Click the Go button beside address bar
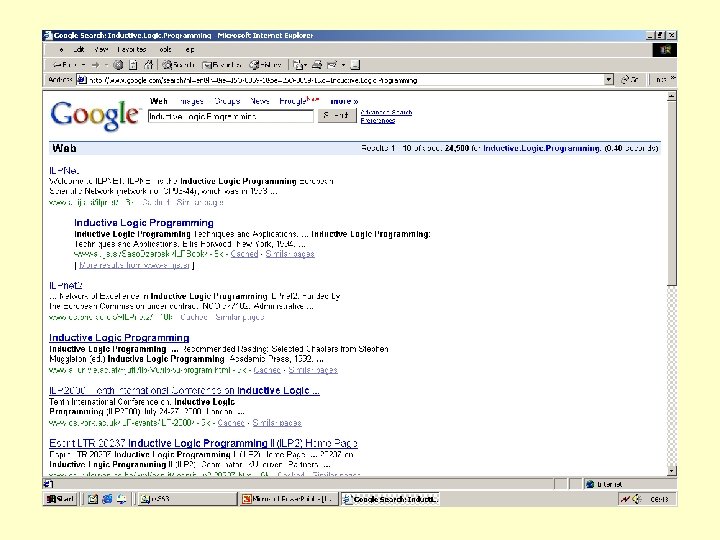This screenshot has height=540, width=720. [630, 80]
